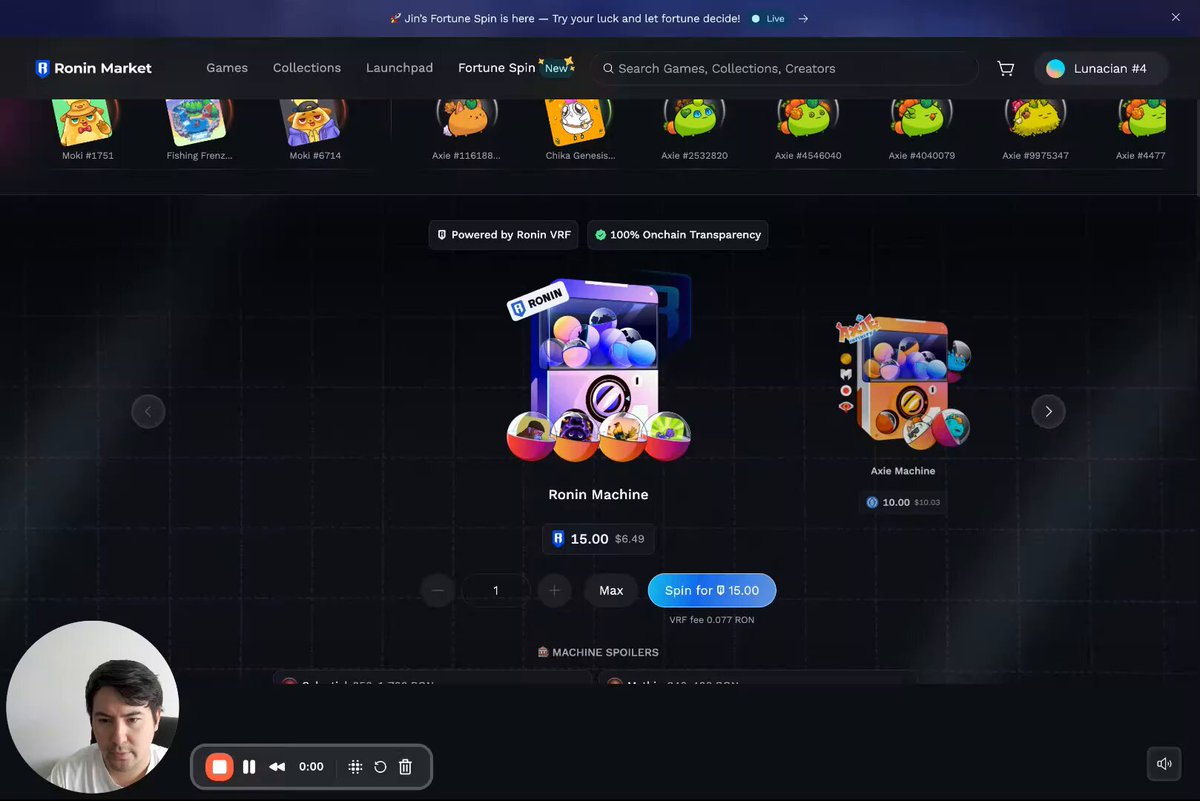1200x801 pixels.
Task: Open Moki #1751 thumbnail
Action: click(x=86, y=121)
